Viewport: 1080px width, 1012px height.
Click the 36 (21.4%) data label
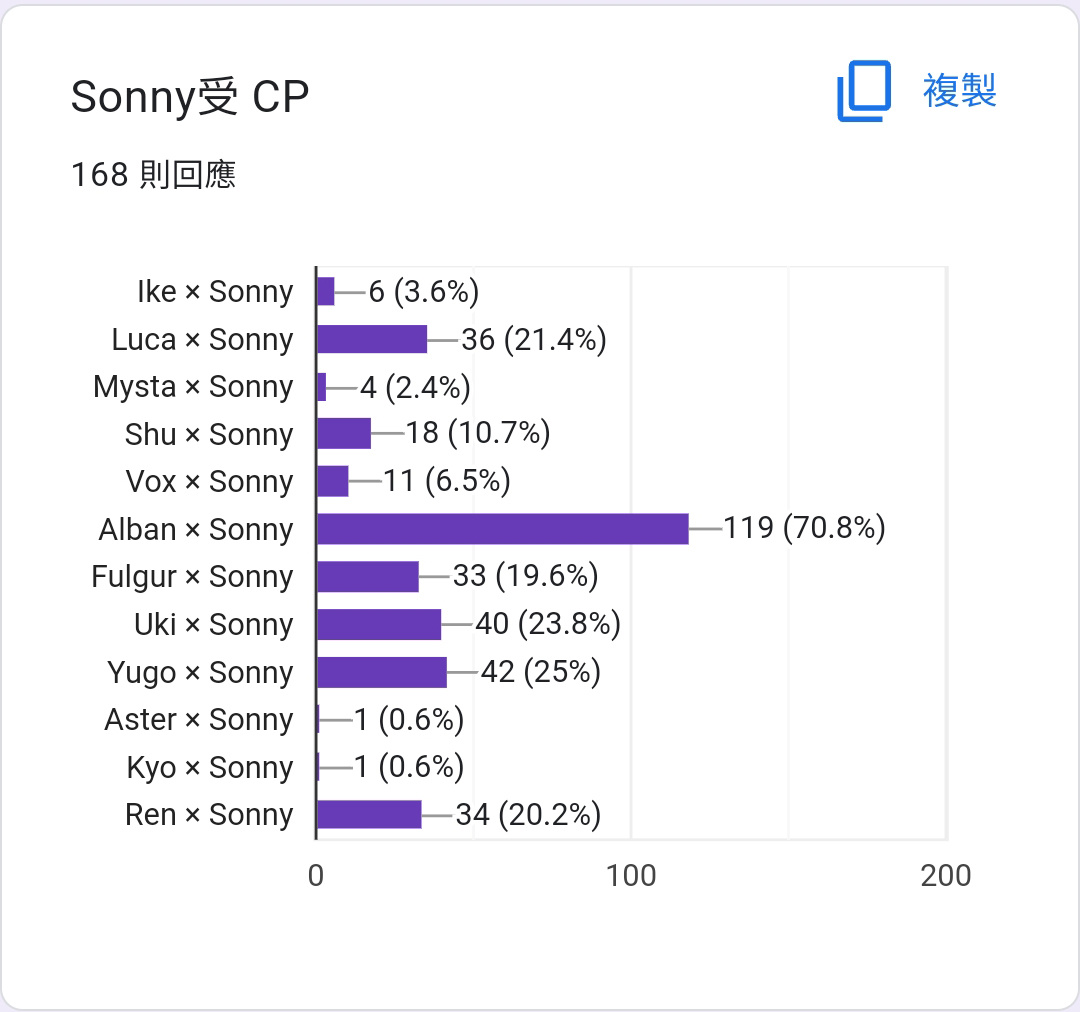coord(534,340)
